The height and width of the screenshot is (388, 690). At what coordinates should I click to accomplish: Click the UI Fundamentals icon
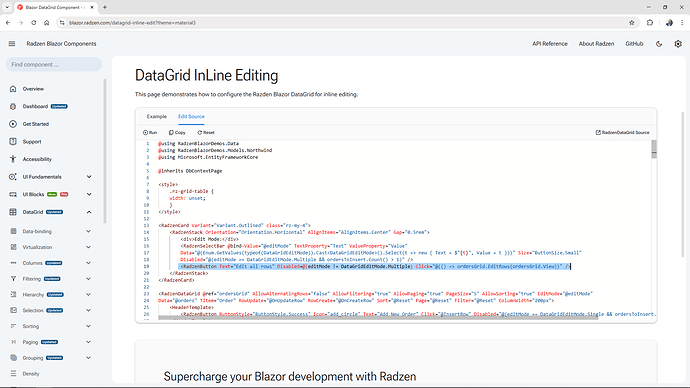click(13, 177)
